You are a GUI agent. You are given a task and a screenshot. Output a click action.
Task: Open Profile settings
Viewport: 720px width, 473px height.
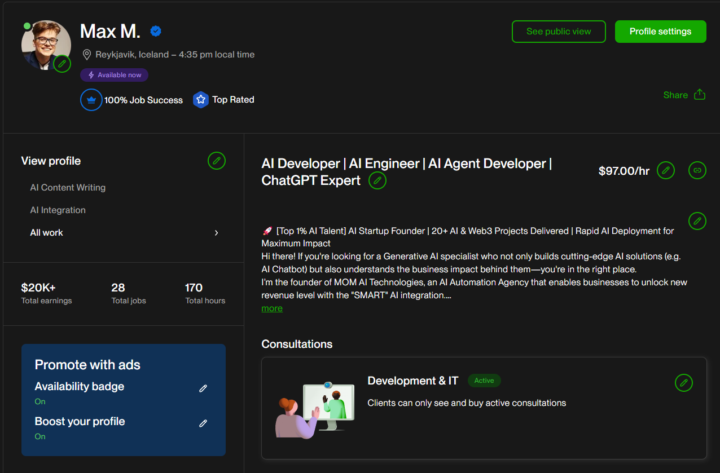tap(660, 31)
